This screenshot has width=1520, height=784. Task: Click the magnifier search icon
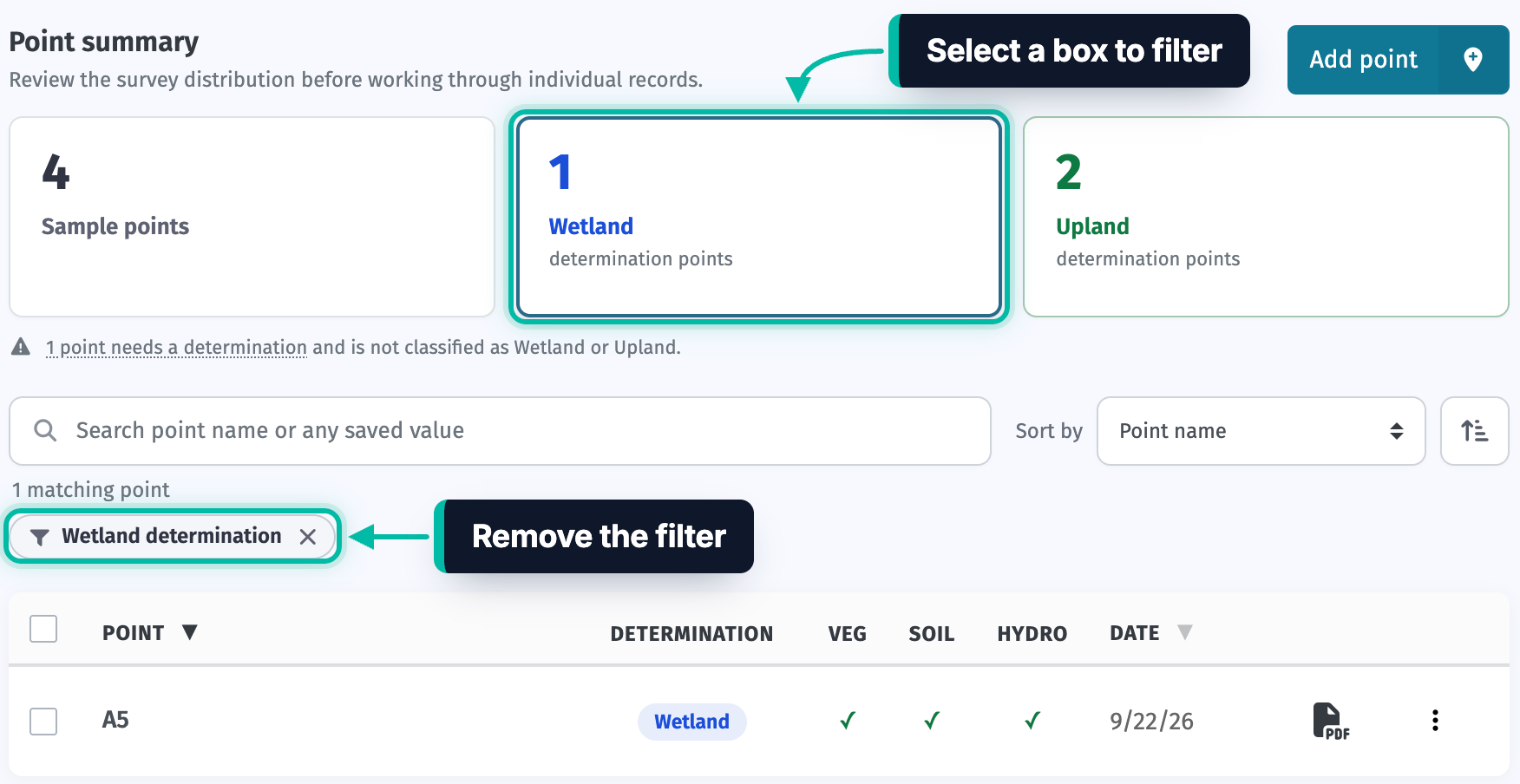[x=45, y=431]
